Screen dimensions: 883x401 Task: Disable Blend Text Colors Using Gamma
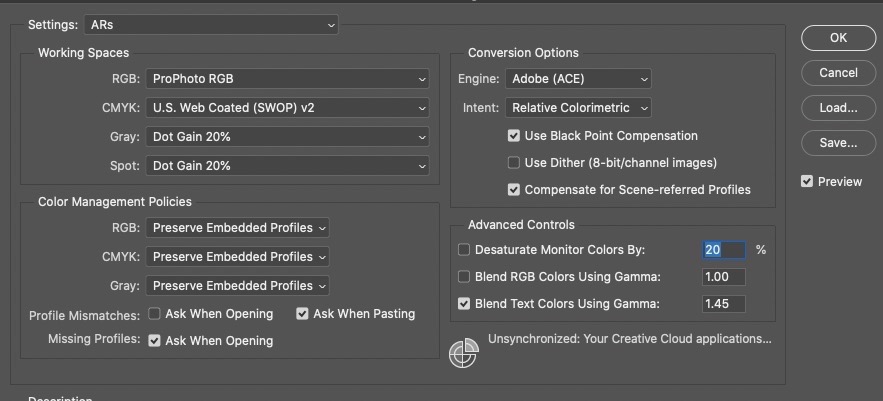tap(464, 304)
